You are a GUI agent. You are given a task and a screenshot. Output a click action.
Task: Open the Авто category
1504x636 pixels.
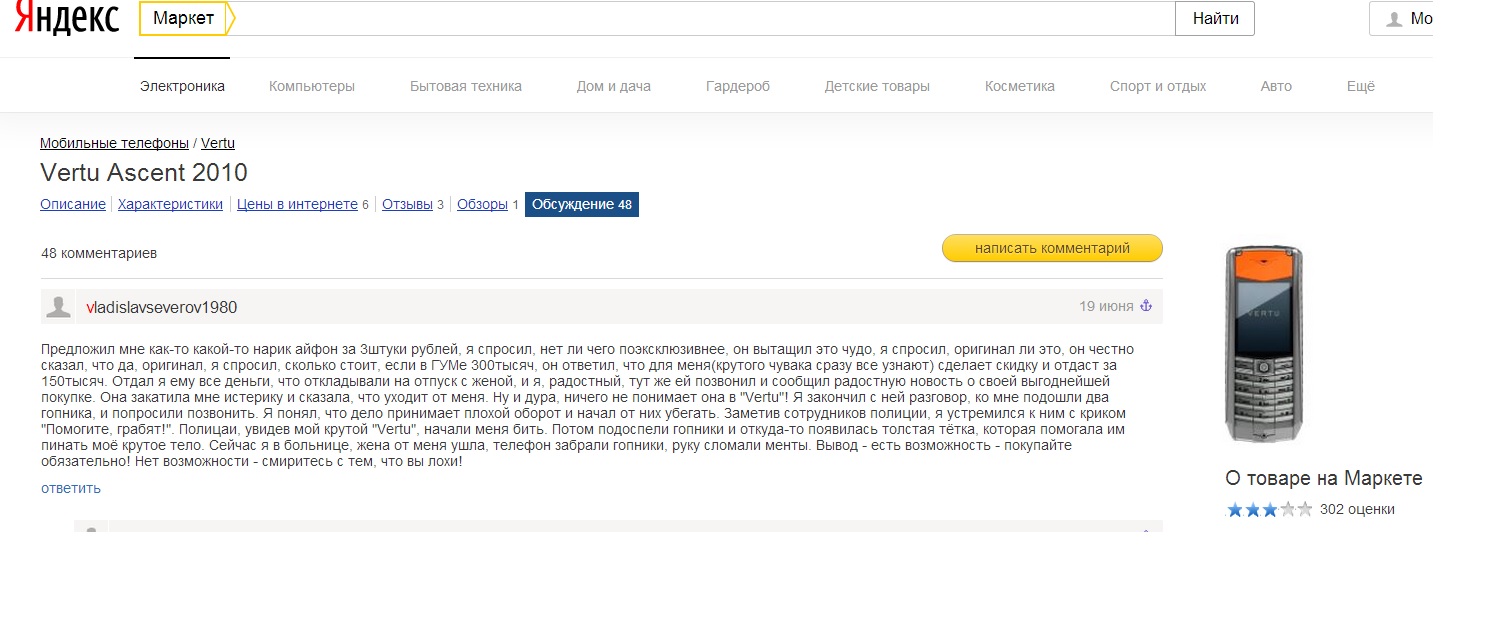point(1276,86)
